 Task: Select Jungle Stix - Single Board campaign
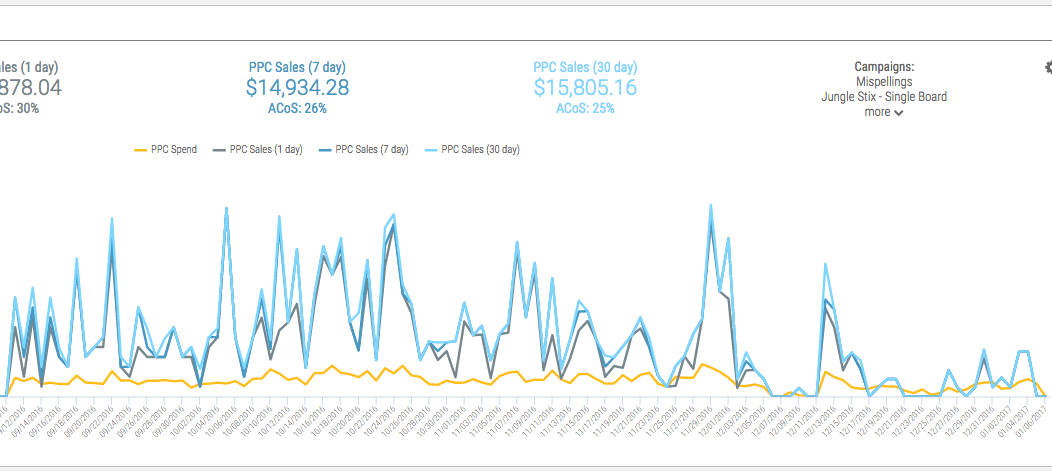click(884, 97)
